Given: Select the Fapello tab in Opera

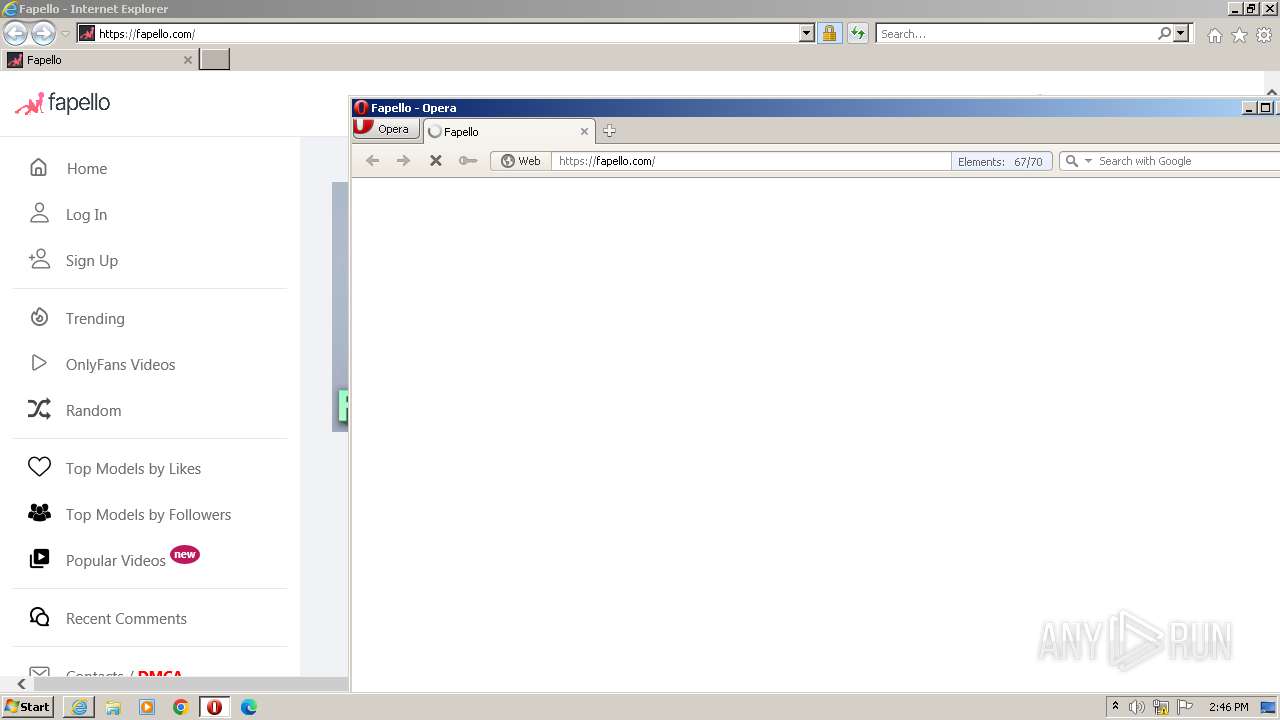Looking at the screenshot, I should pos(508,131).
